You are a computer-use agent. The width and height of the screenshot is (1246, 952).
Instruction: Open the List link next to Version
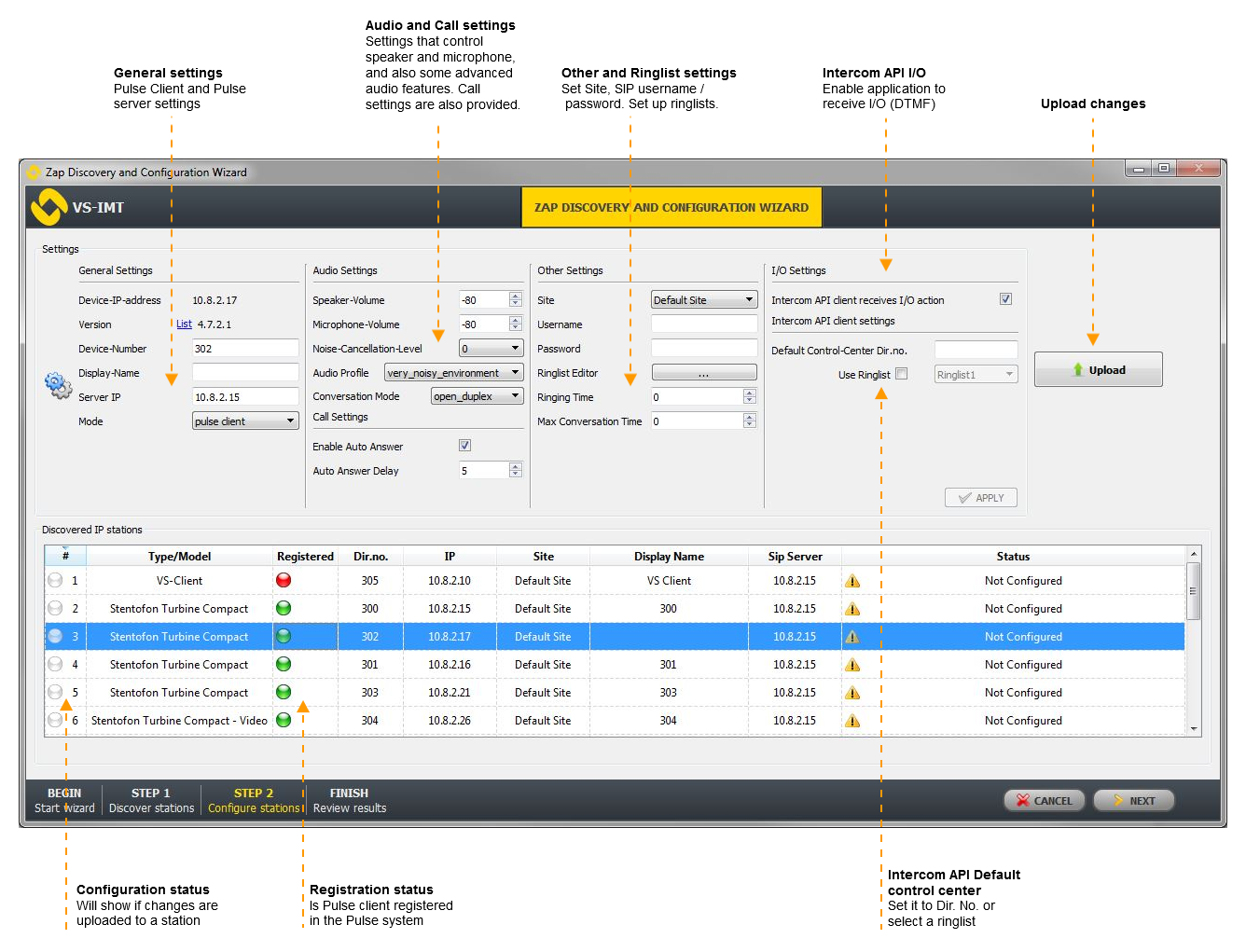[x=184, y=324]
